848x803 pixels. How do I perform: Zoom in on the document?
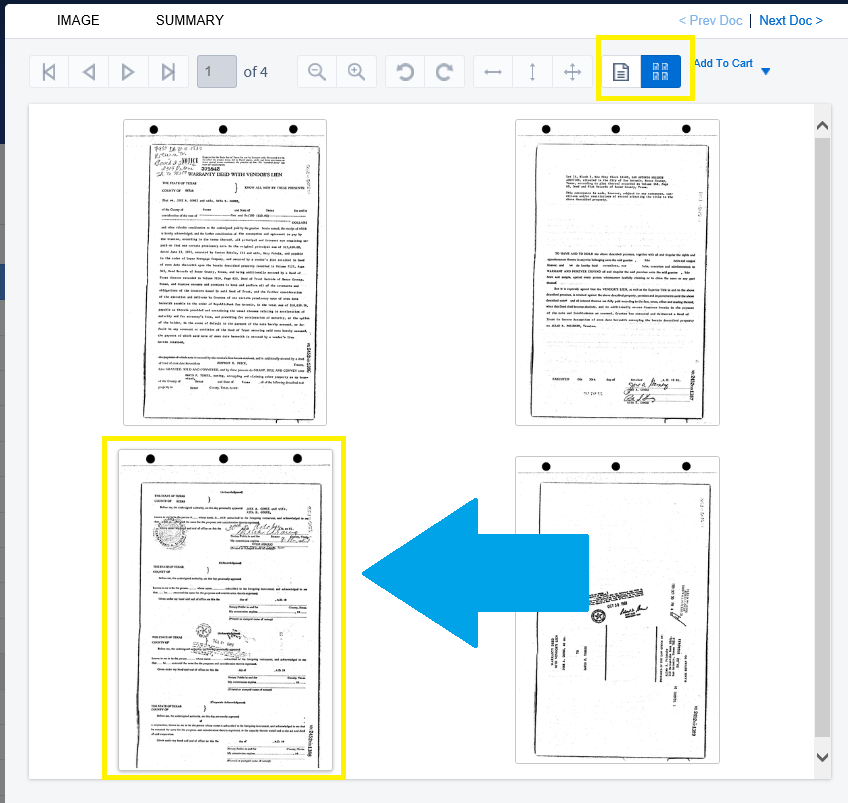point(356,71)
